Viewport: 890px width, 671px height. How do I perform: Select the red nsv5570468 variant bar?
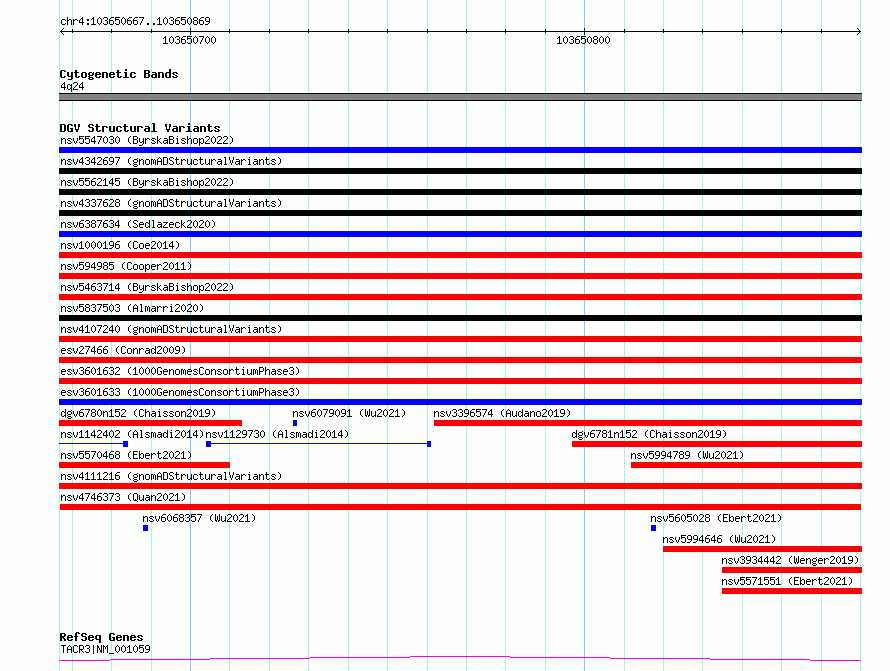pos(144,465)
